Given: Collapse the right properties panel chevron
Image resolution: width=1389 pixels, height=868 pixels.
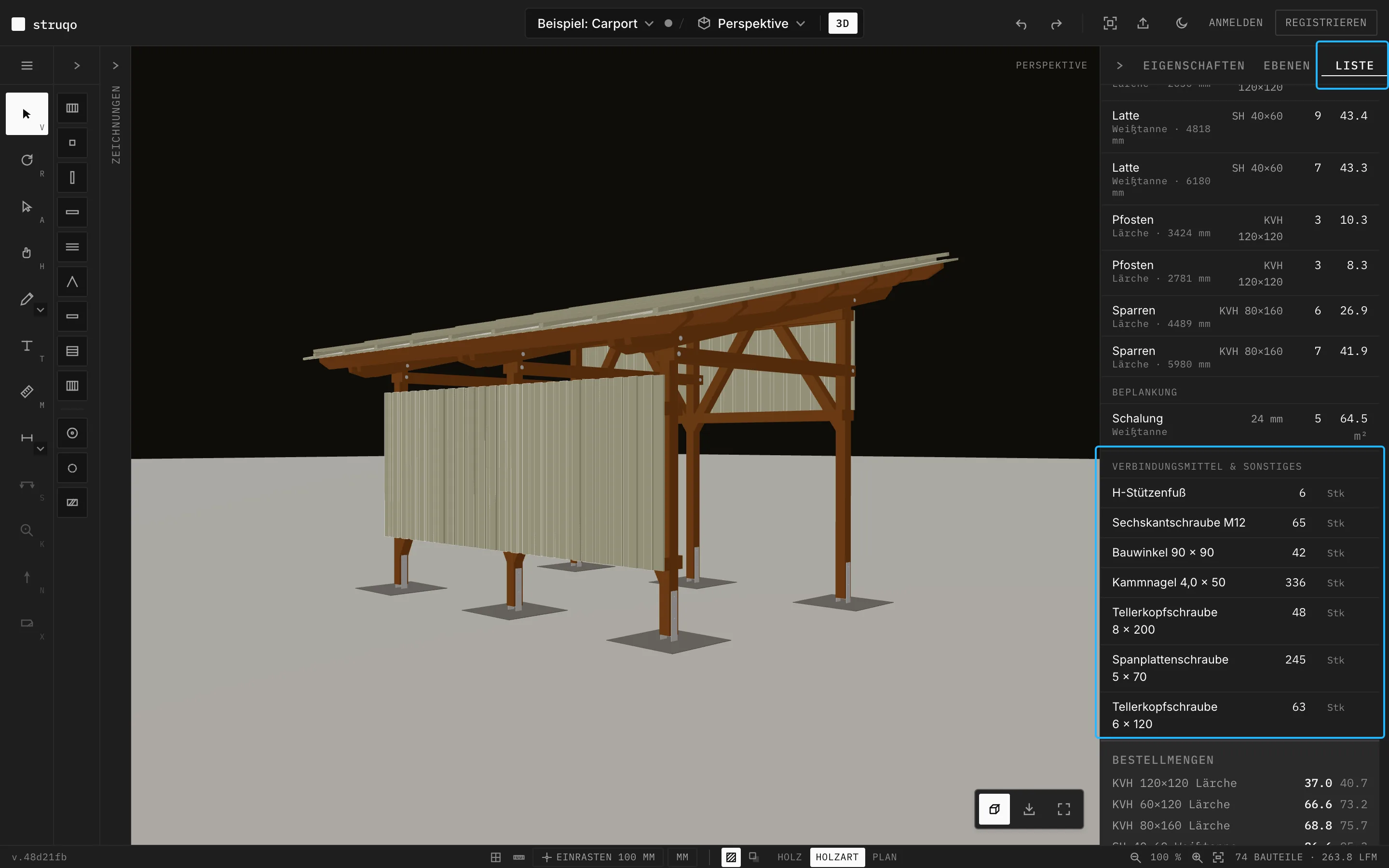Looking at the screenshot, I should tap(1119, 66).
